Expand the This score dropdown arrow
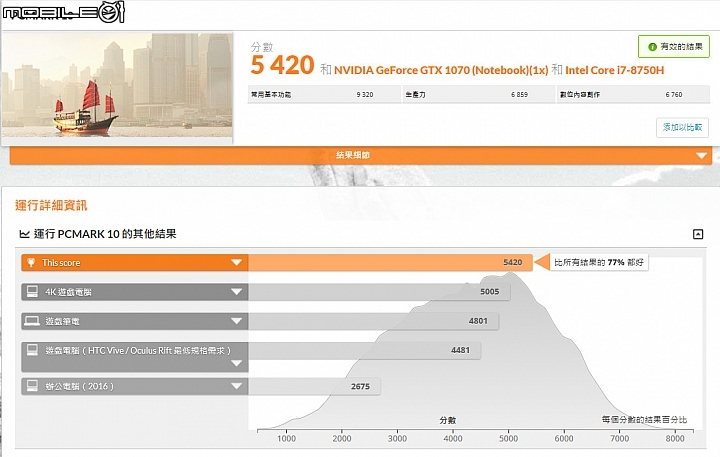The height and width of the screenshot is (457, 720). (236, 263)
